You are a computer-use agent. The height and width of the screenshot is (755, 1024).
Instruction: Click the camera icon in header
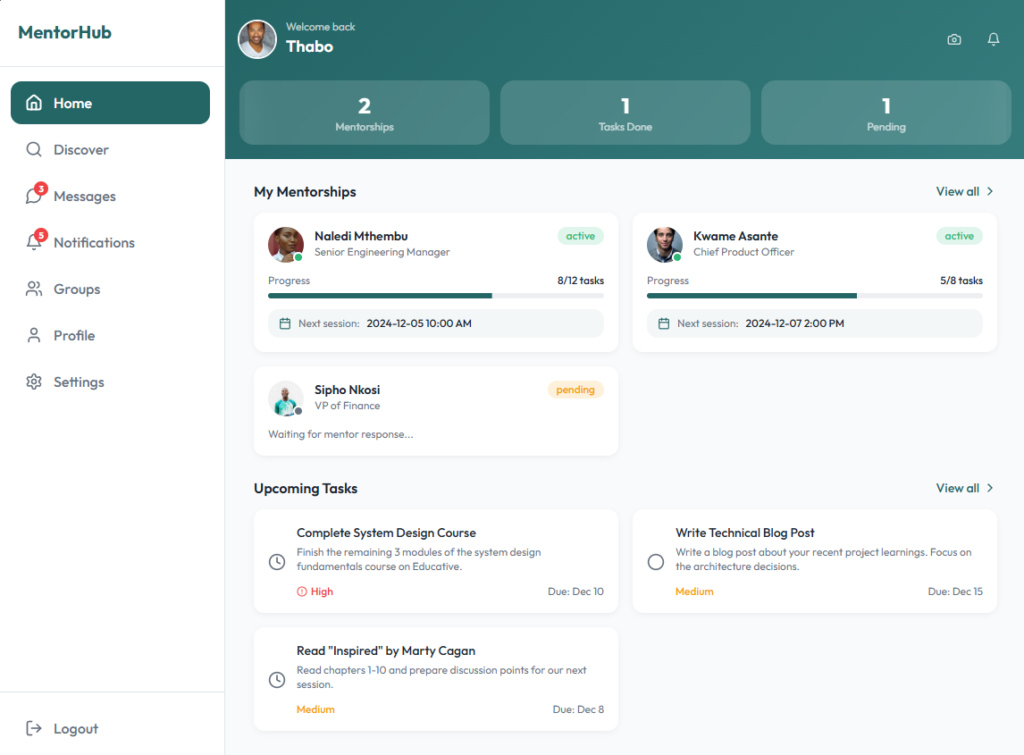pyautogui.click(x=954, y=40)
